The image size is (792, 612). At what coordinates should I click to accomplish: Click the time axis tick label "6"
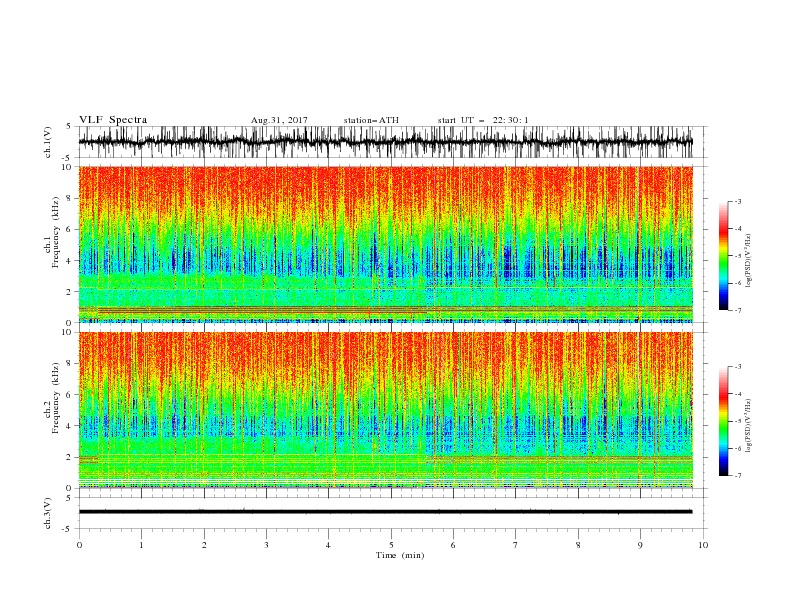pos(453,545)
